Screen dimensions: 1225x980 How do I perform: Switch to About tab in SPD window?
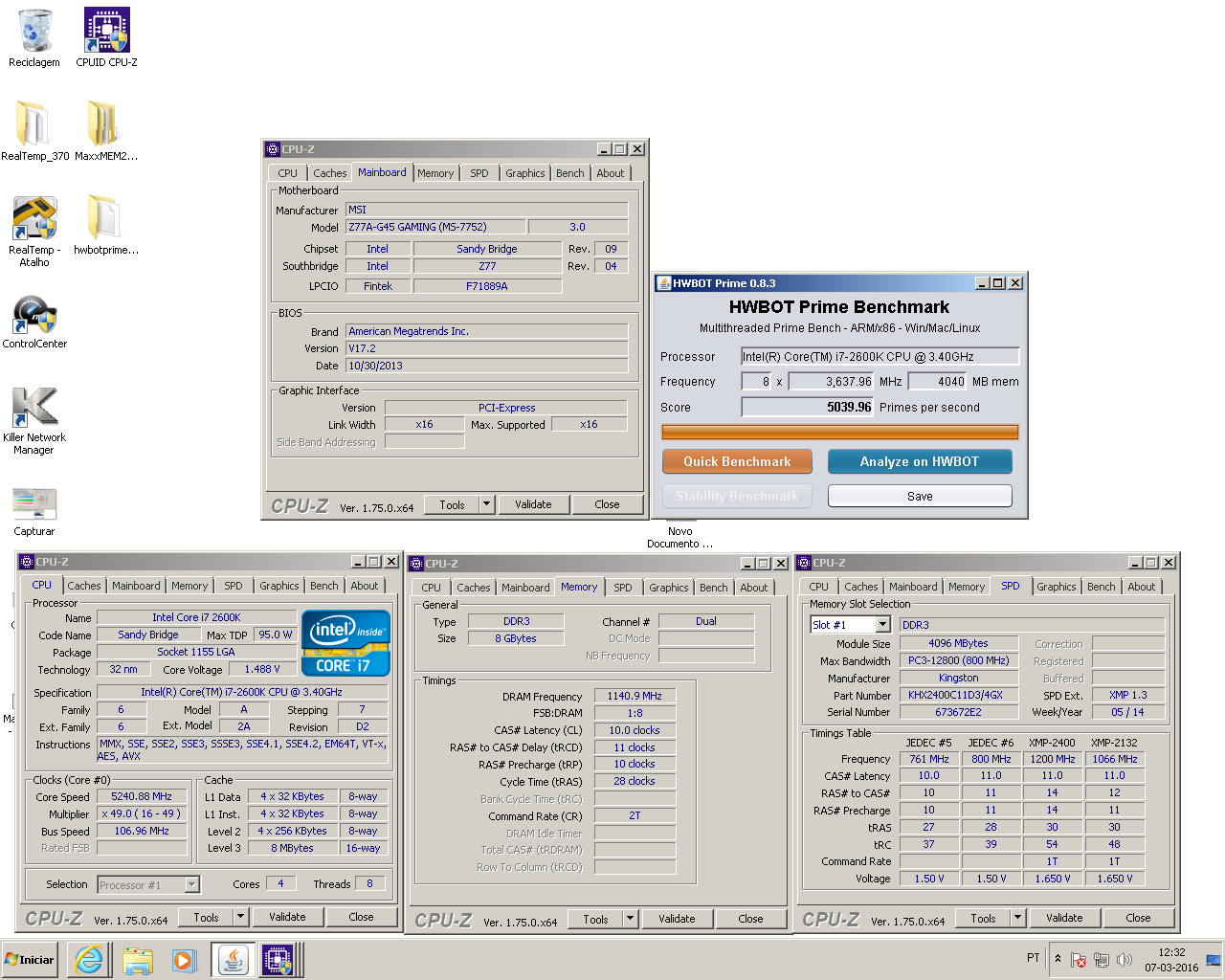(x=1141, y=587)
